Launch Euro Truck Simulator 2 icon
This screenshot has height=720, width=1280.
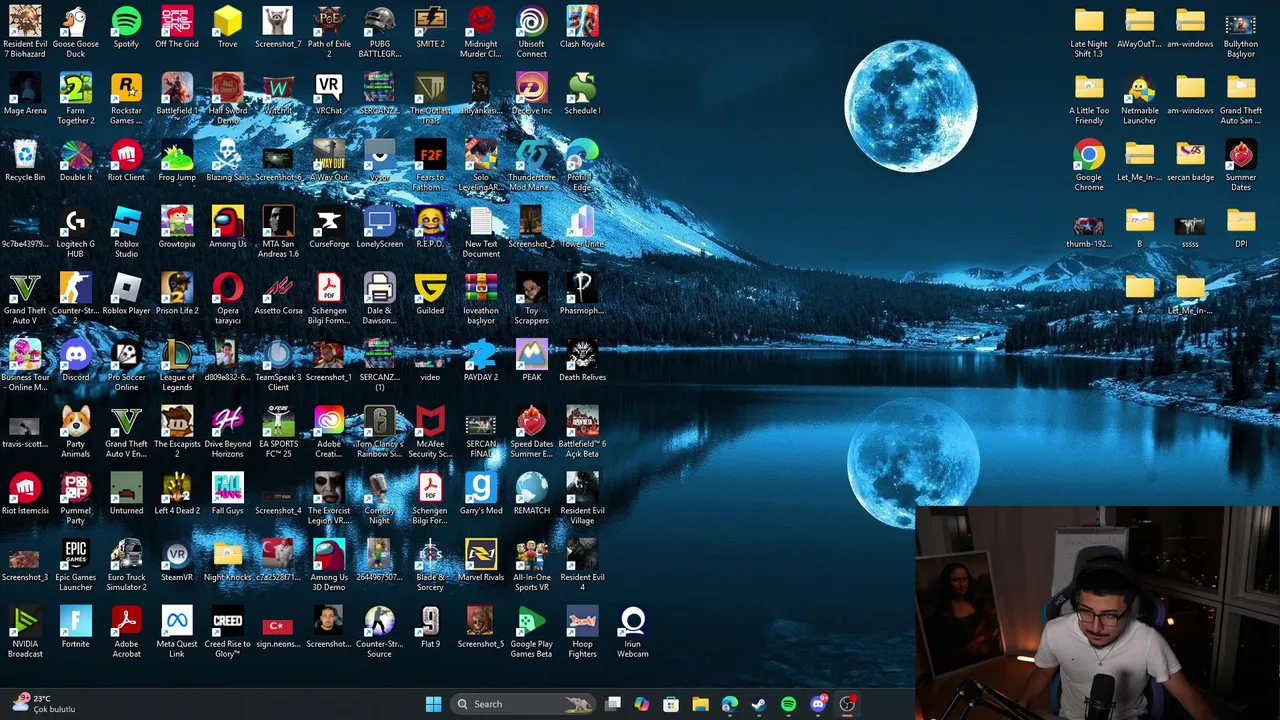pos(126,566)
